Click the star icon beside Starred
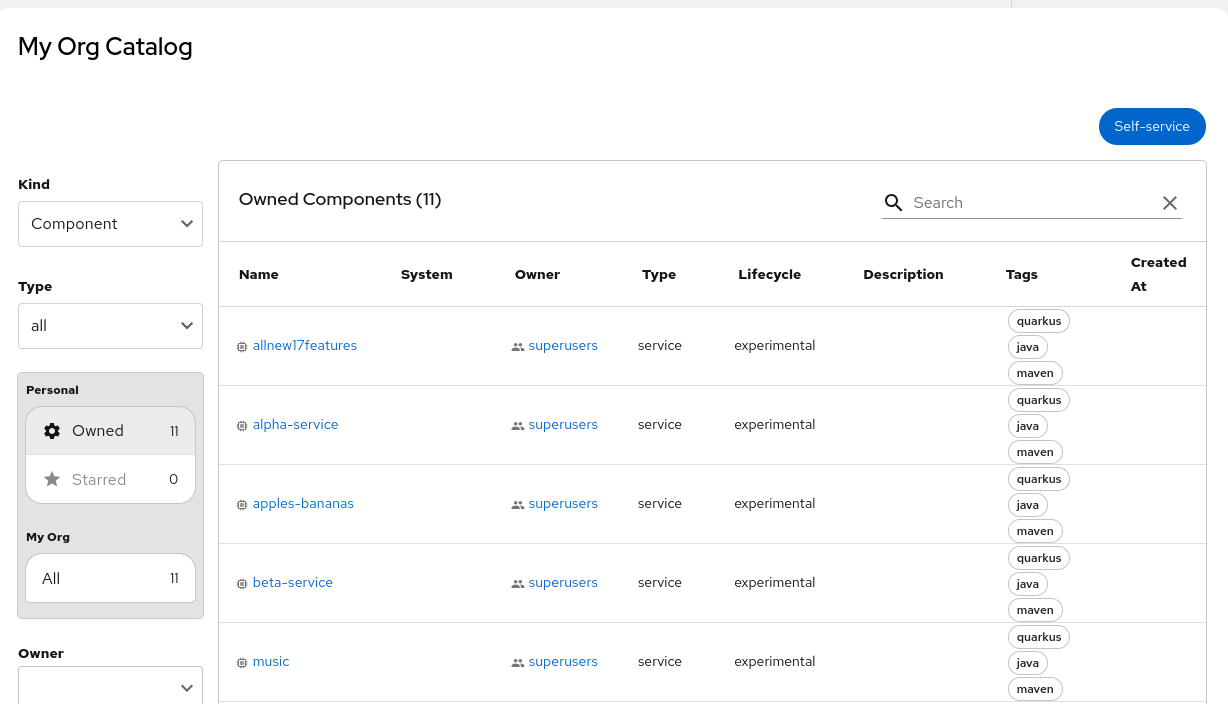 [52, 480]
